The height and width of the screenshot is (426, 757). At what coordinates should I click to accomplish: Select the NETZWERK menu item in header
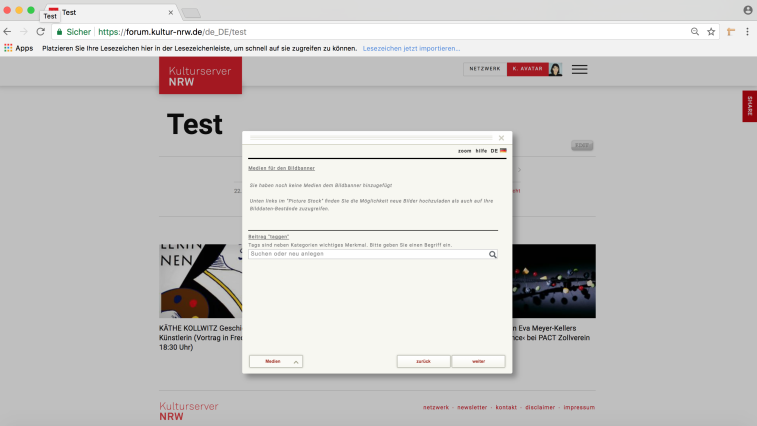tap(484, 70)
